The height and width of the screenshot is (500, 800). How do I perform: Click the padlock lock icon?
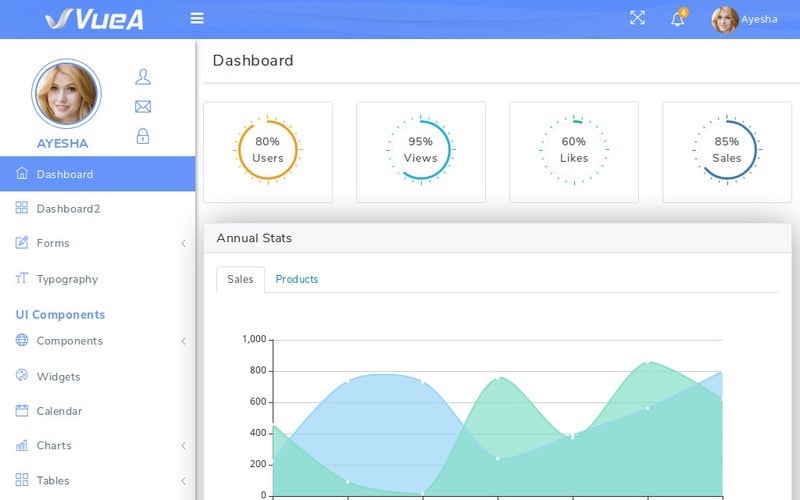(x=143, y=136)
